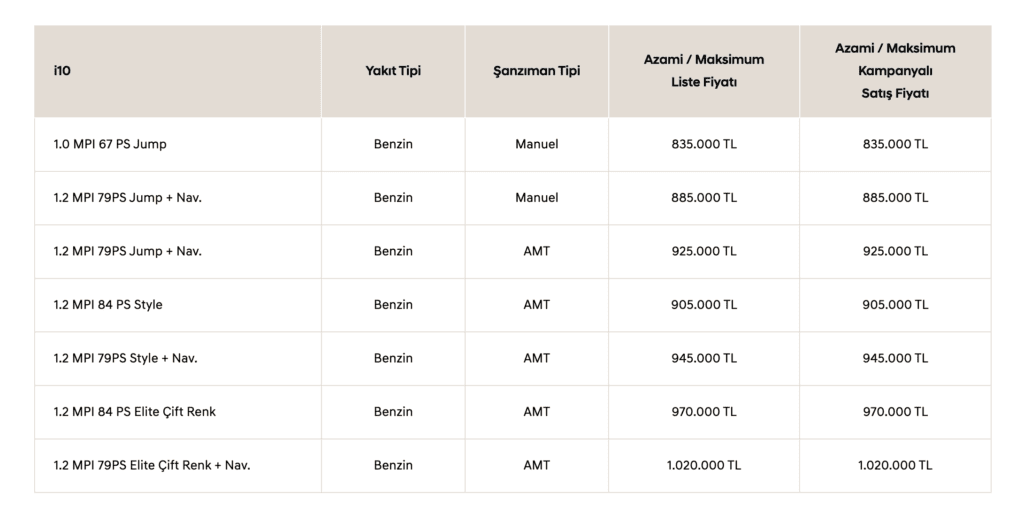This screenshot has height=508, width=1024.
Task: Select 1.2 MPI 79PS Style + Nav. row
Action: tap(513, 358)
